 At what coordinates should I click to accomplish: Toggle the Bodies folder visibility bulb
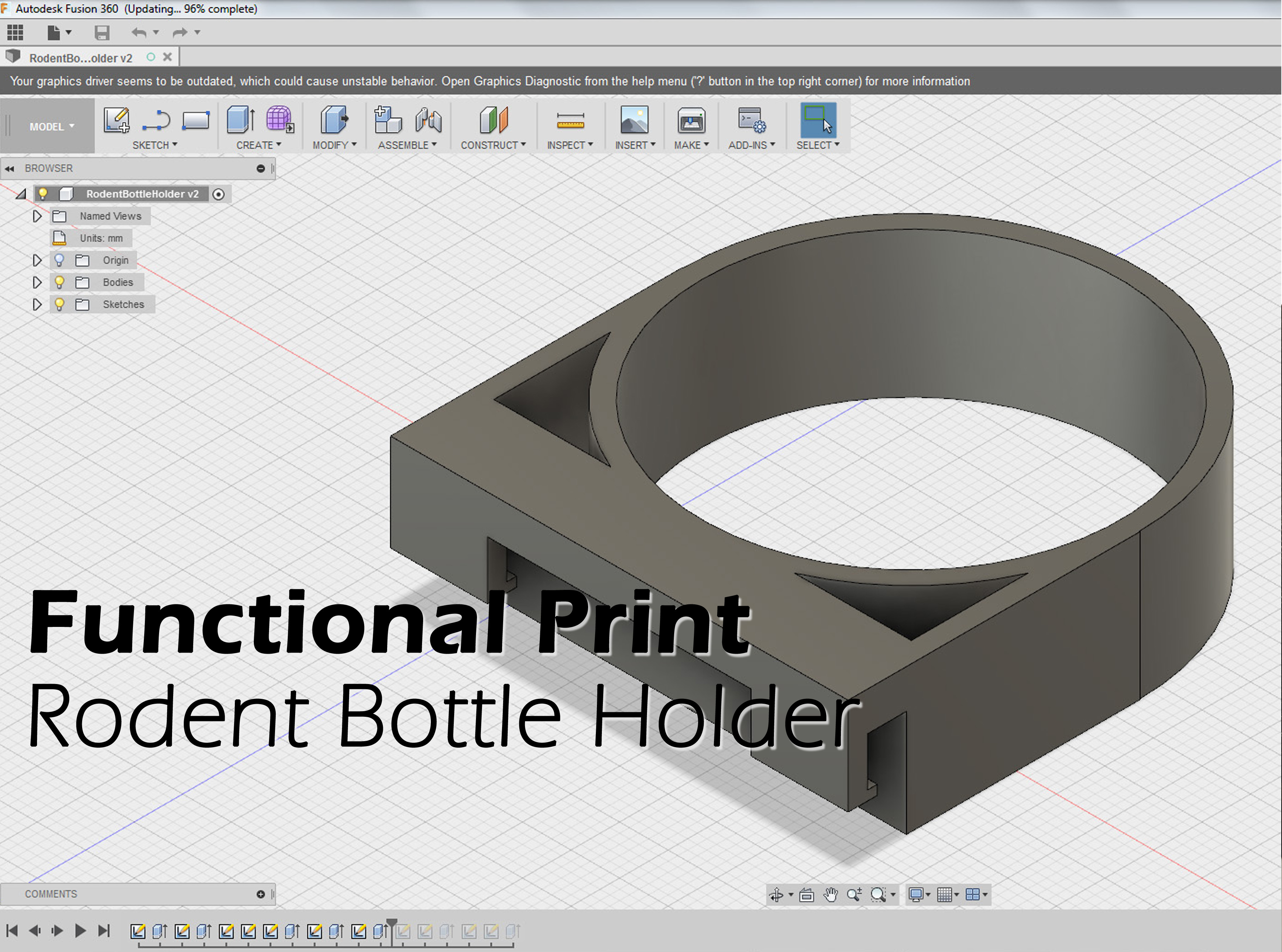[59, 282]
